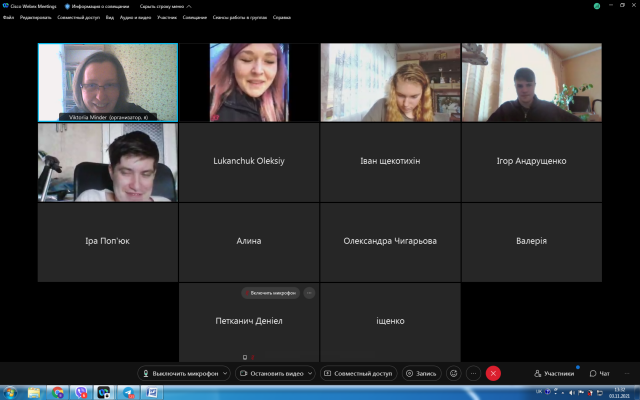Stop camera via Остановить видео
Image resolution: width=640 pixels, height=400 pixels.
272,373
